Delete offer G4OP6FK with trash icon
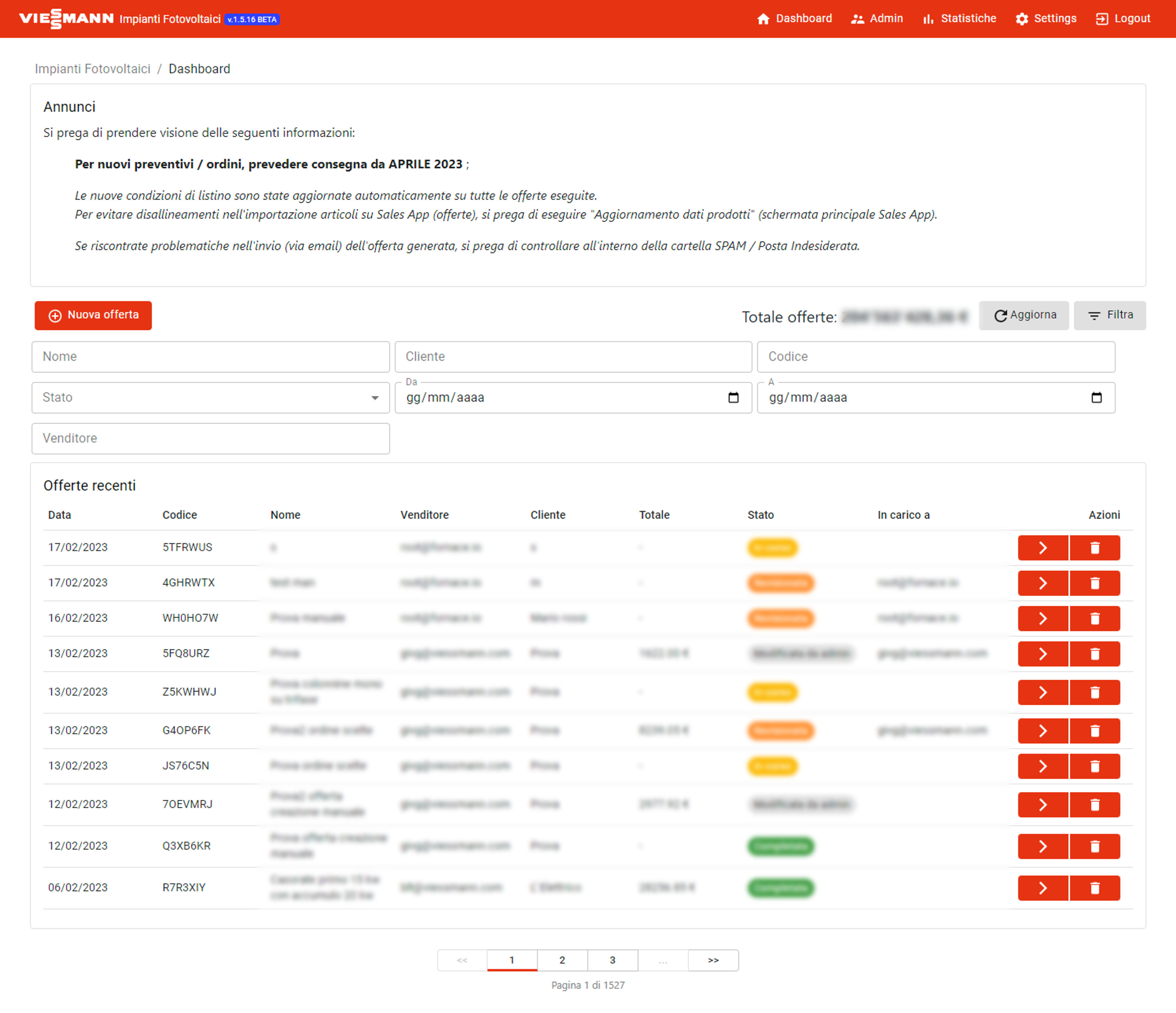 pos(1095,730)
